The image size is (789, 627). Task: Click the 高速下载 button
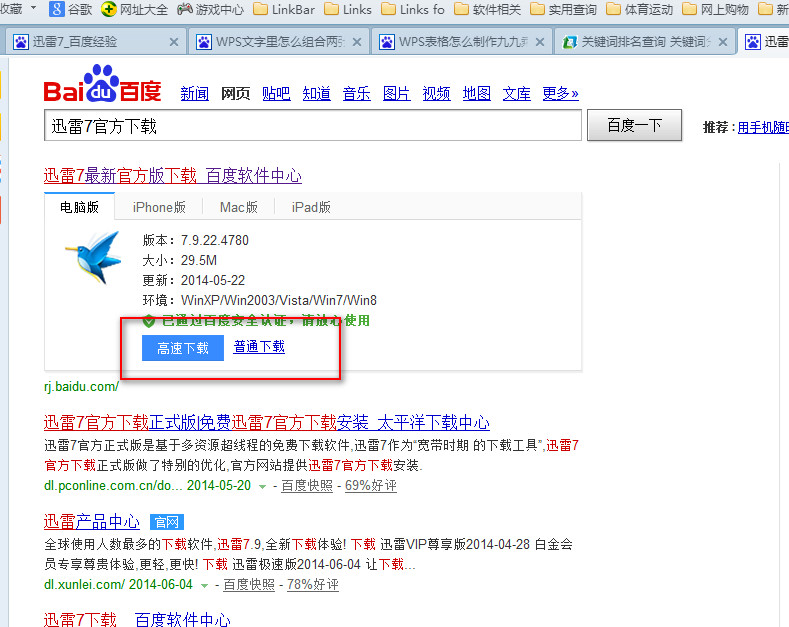(x=183, y=348)
